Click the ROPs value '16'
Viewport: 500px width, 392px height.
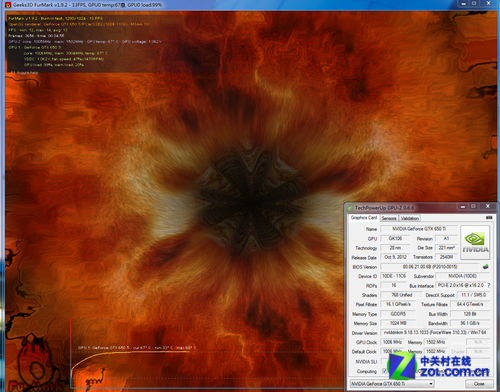394,285
